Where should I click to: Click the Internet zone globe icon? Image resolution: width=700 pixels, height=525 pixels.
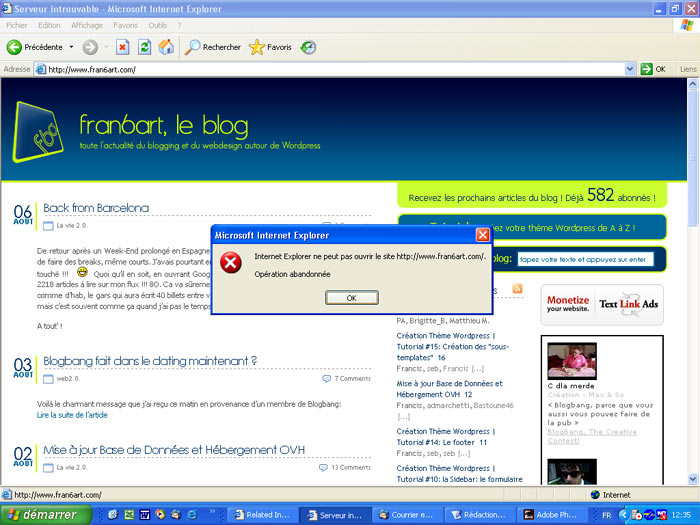[595, 495]
